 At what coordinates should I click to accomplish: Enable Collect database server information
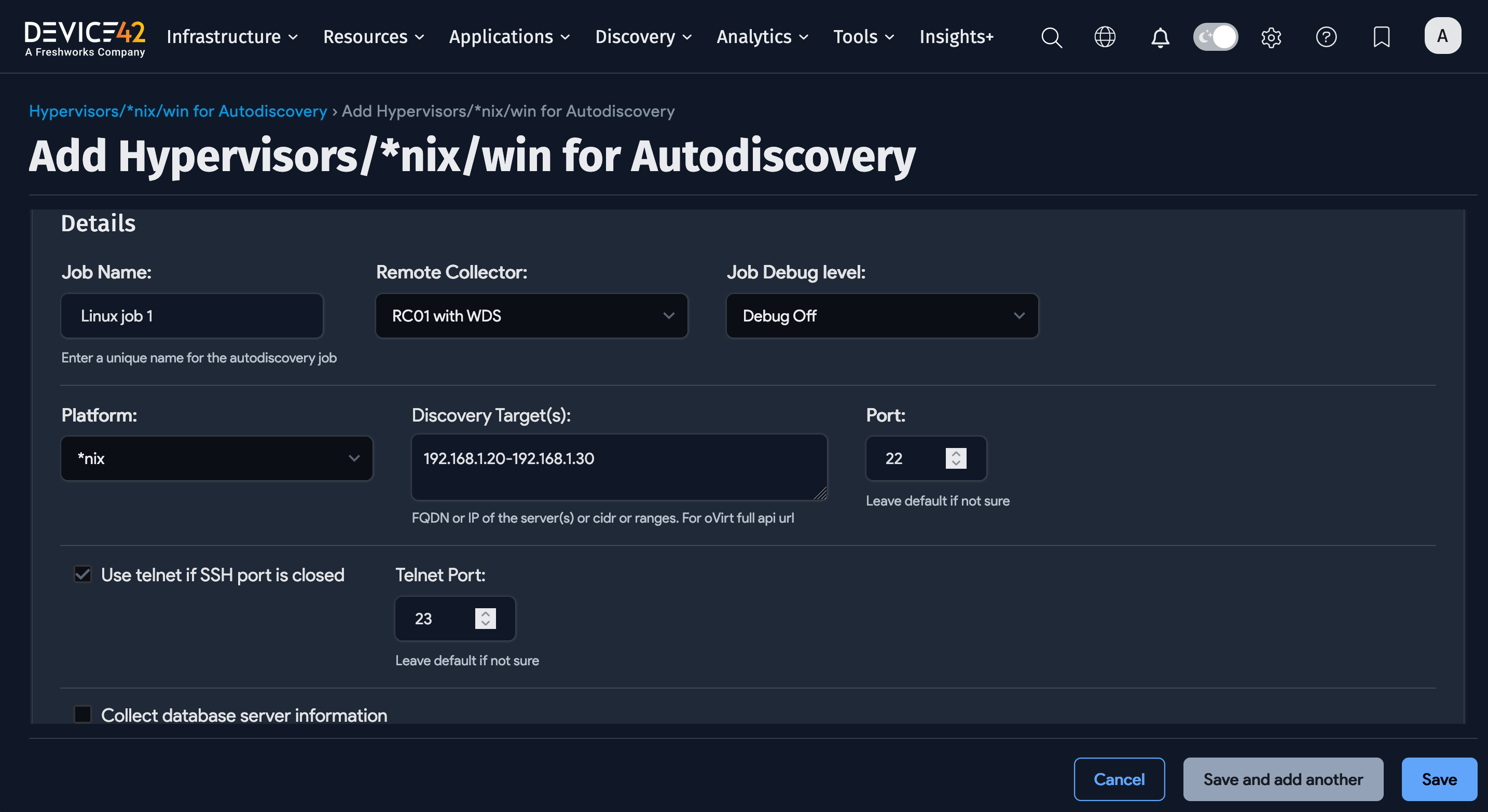pyautogui.click(x=82, y=715)
